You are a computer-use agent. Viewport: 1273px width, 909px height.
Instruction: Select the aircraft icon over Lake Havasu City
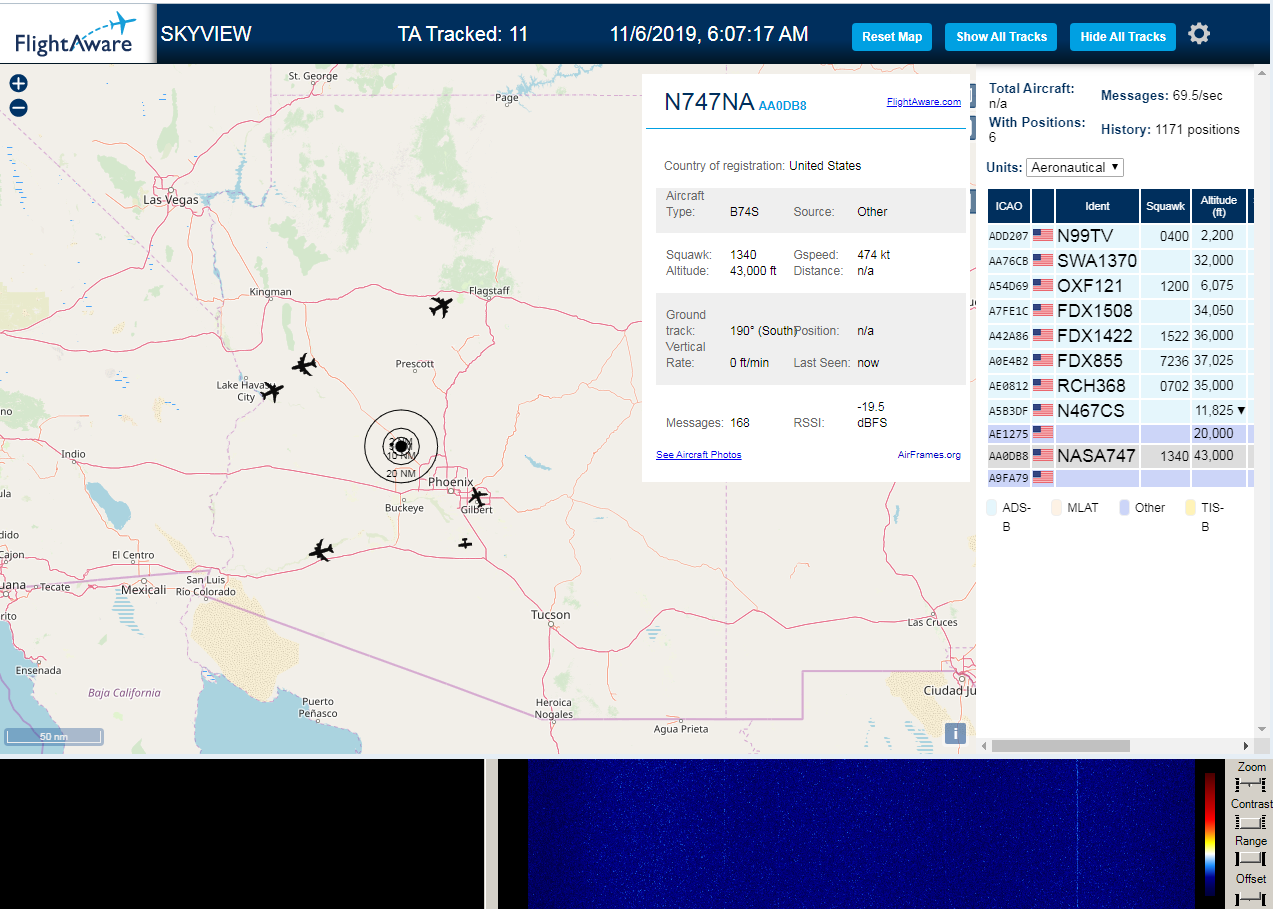[x=271, y=392]
